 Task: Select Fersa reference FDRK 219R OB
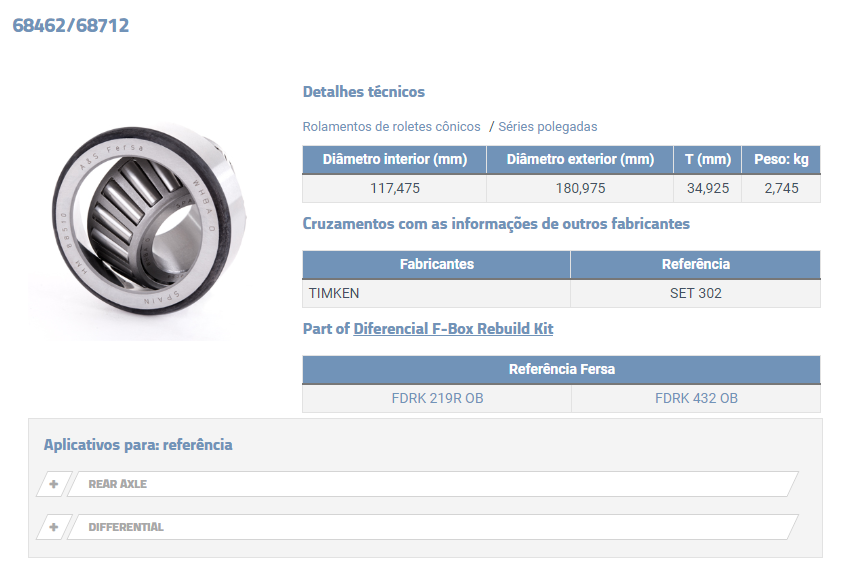pos(437,398)
